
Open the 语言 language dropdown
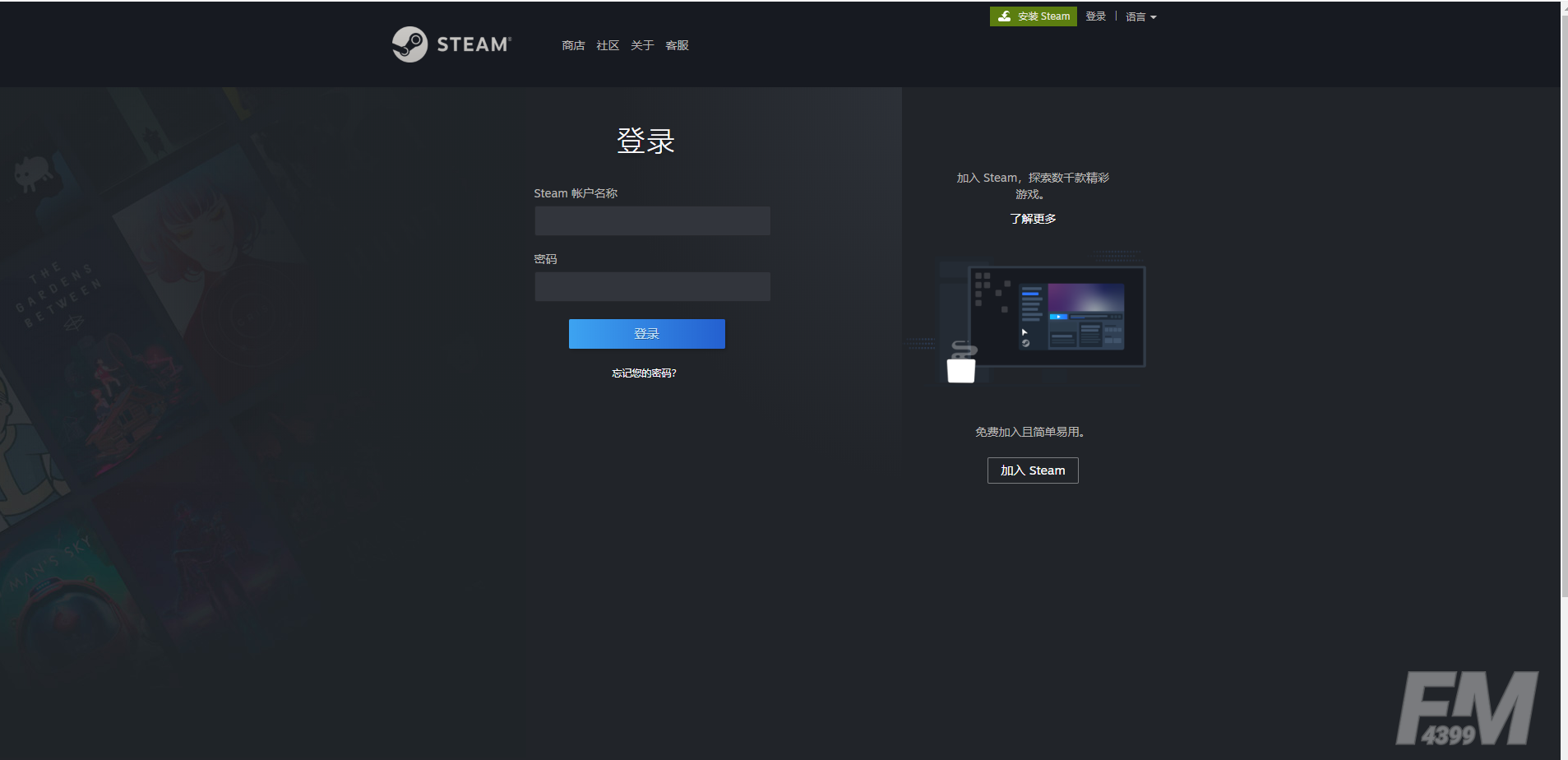1140,16
